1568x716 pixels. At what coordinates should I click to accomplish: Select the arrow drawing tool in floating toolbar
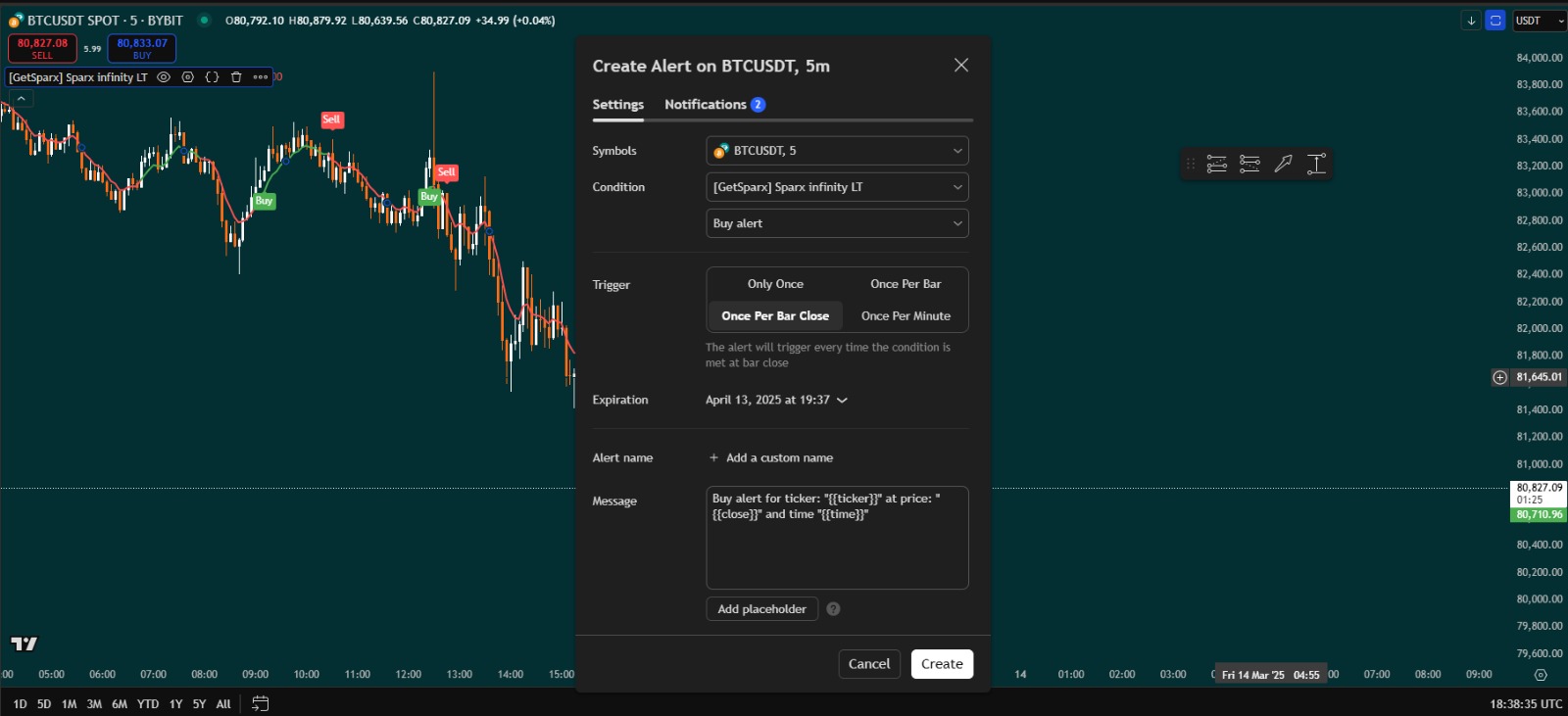pos(1283,164)
